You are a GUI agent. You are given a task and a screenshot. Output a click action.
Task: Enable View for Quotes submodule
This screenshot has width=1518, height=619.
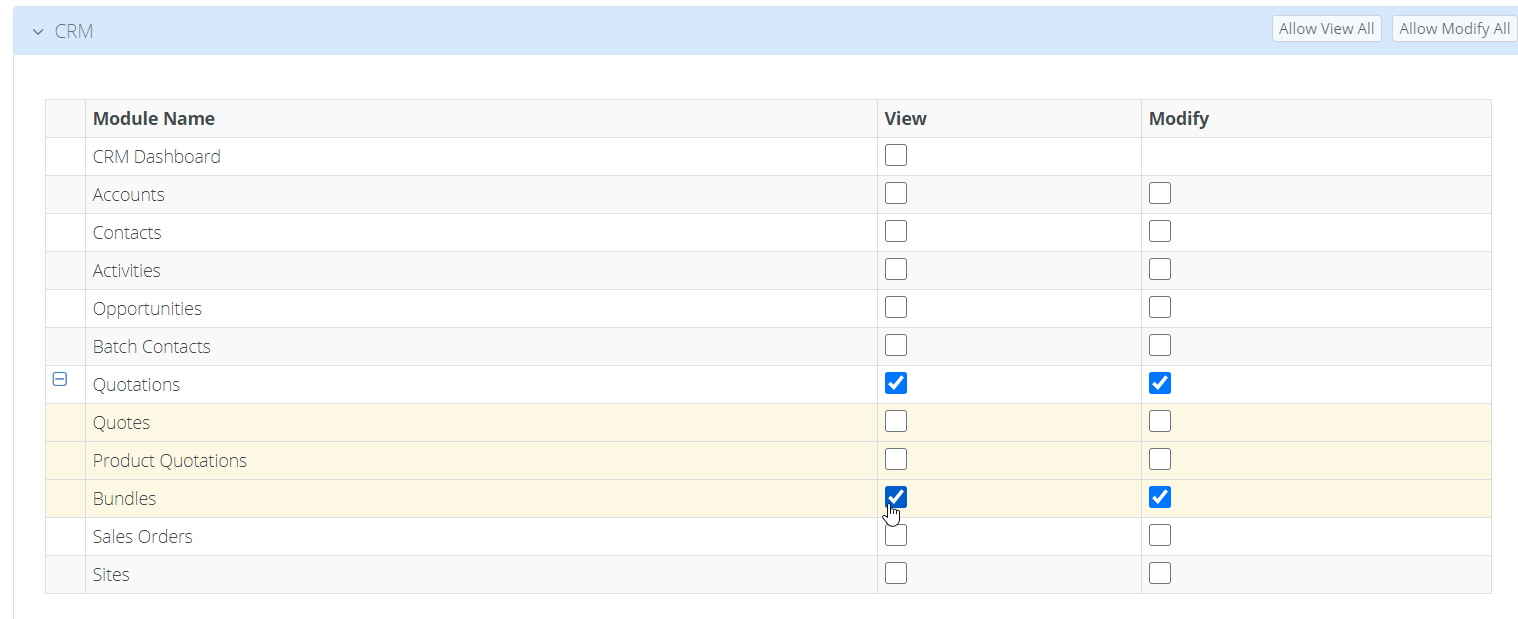click(896, 422)
